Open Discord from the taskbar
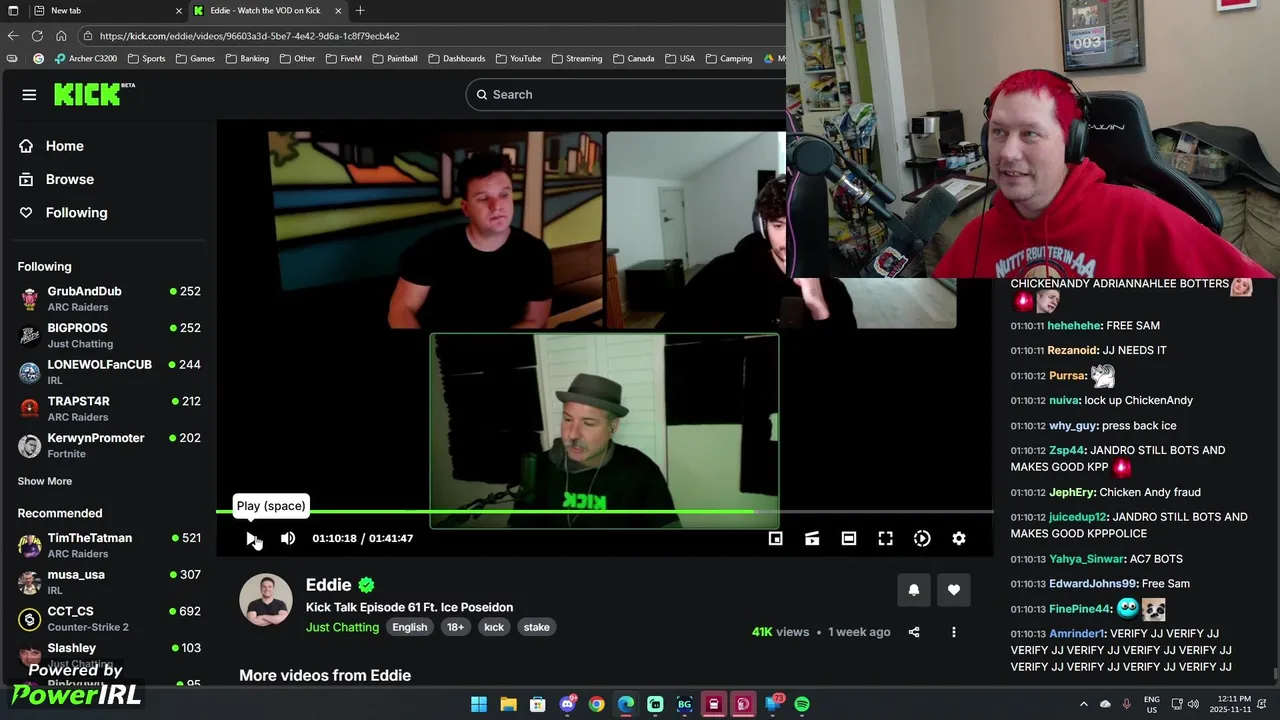 click(568, 704)
